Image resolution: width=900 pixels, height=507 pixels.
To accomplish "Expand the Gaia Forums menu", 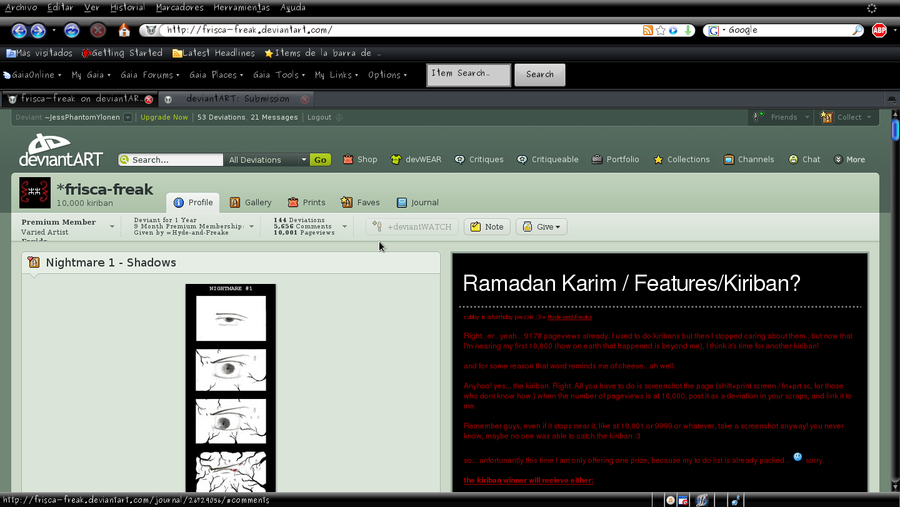I will tap(149, 75).
